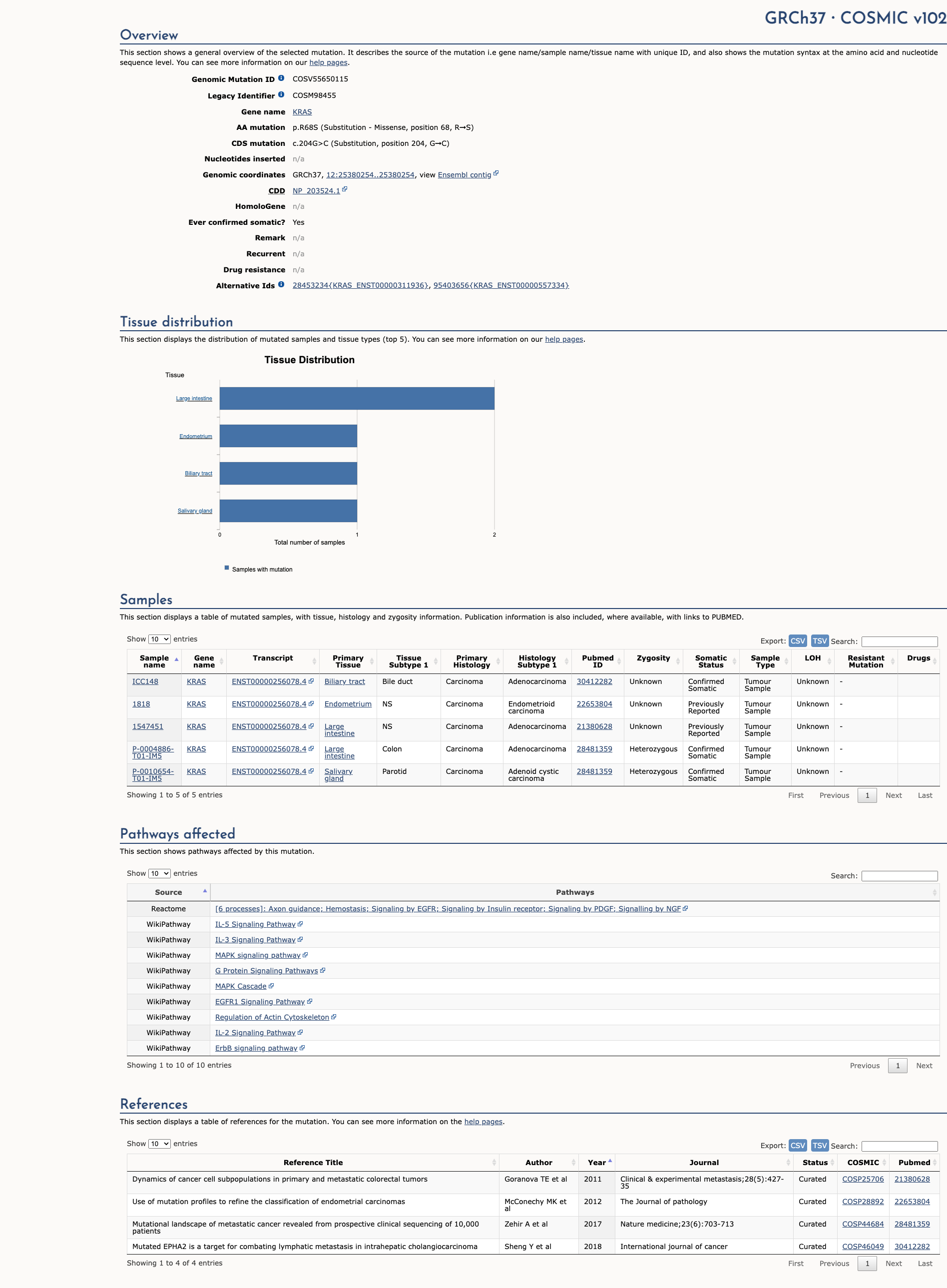This screenshot has width=947, height=1288.
Task: Click external icon on ICC148 row transcript
Action: (x=311, y=680)
